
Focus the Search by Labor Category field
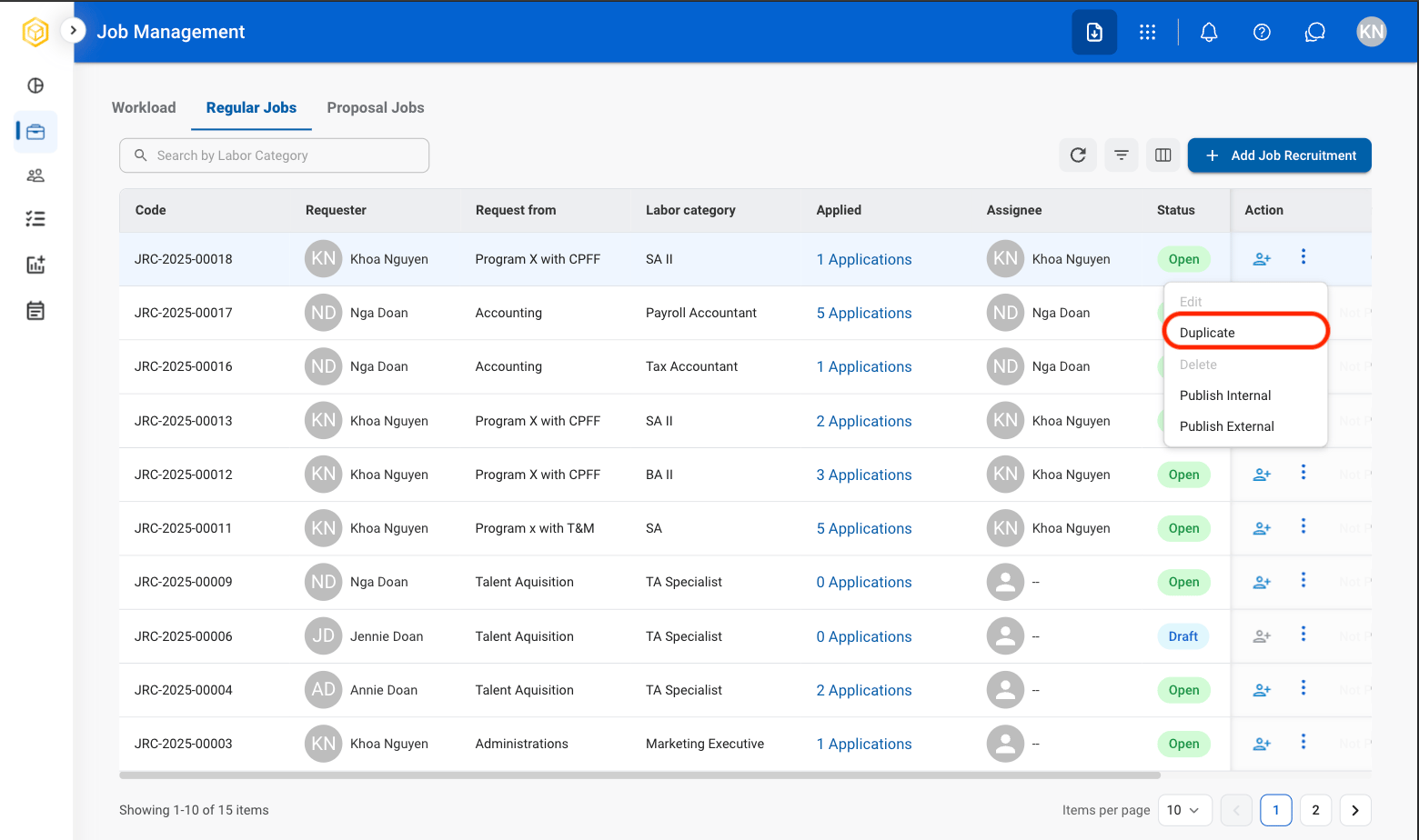274,155
